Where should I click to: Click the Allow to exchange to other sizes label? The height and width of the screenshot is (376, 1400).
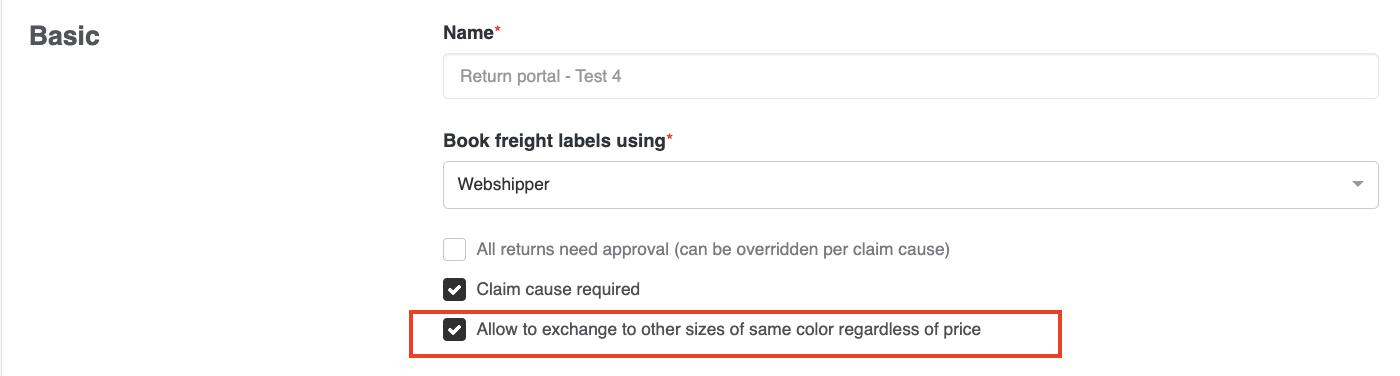pyautogui.click(x=729, y=329)
